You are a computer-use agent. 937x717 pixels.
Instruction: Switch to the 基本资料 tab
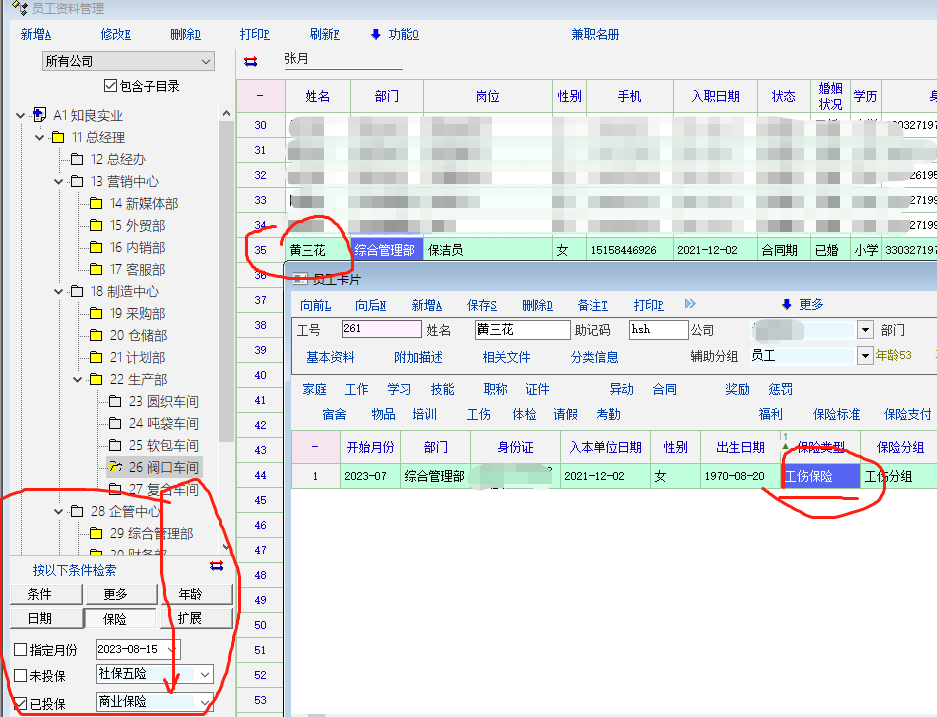coord(330,357)
